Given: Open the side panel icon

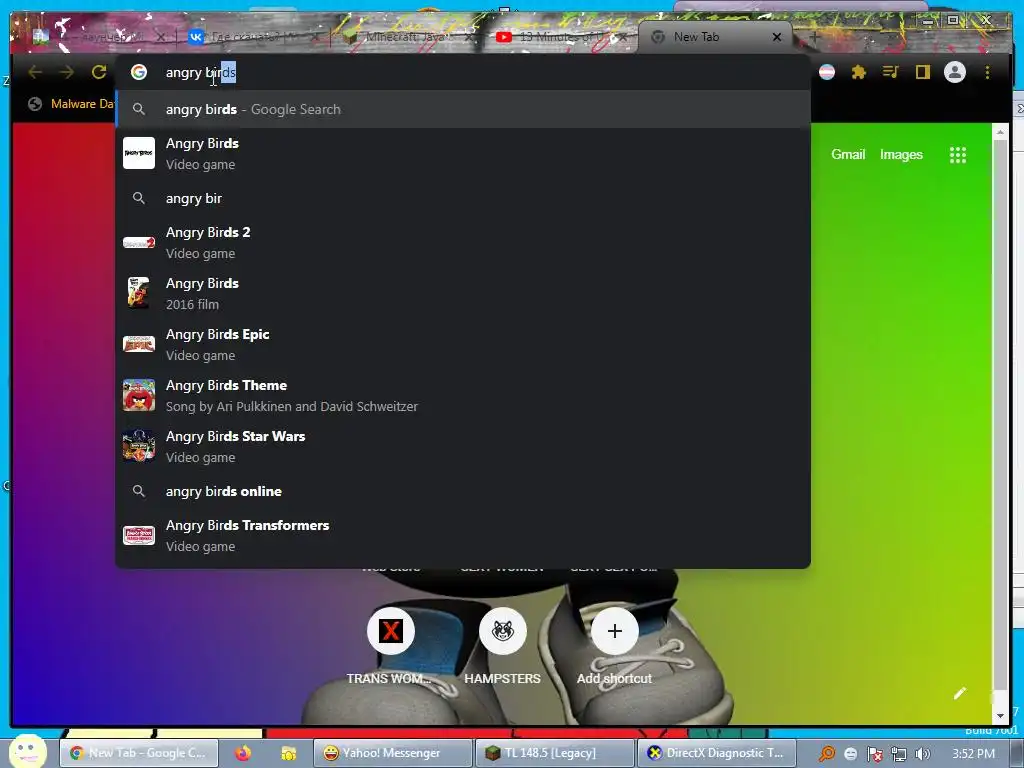Looking at the screenshot, I should (x=922, y=72).
